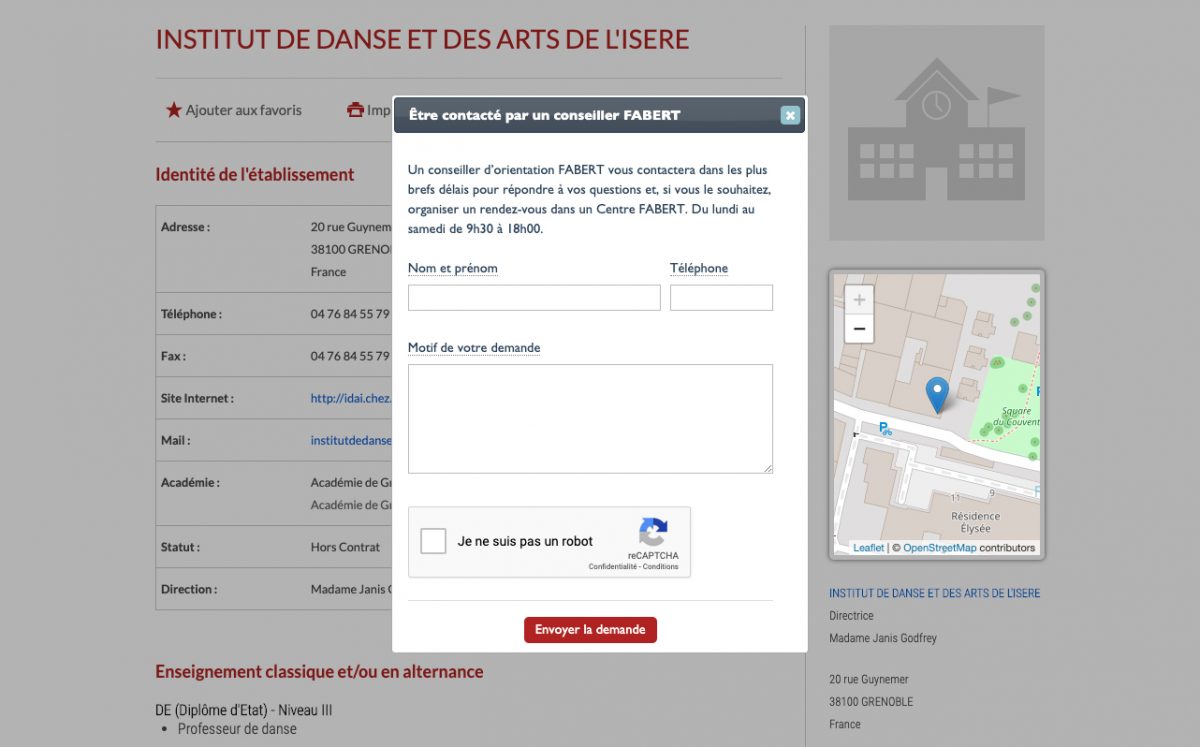Image resolution: width=1200 pixels, height=747 pixels.
Task: Click the Téléphone input field
Action: tap(721, 298)
